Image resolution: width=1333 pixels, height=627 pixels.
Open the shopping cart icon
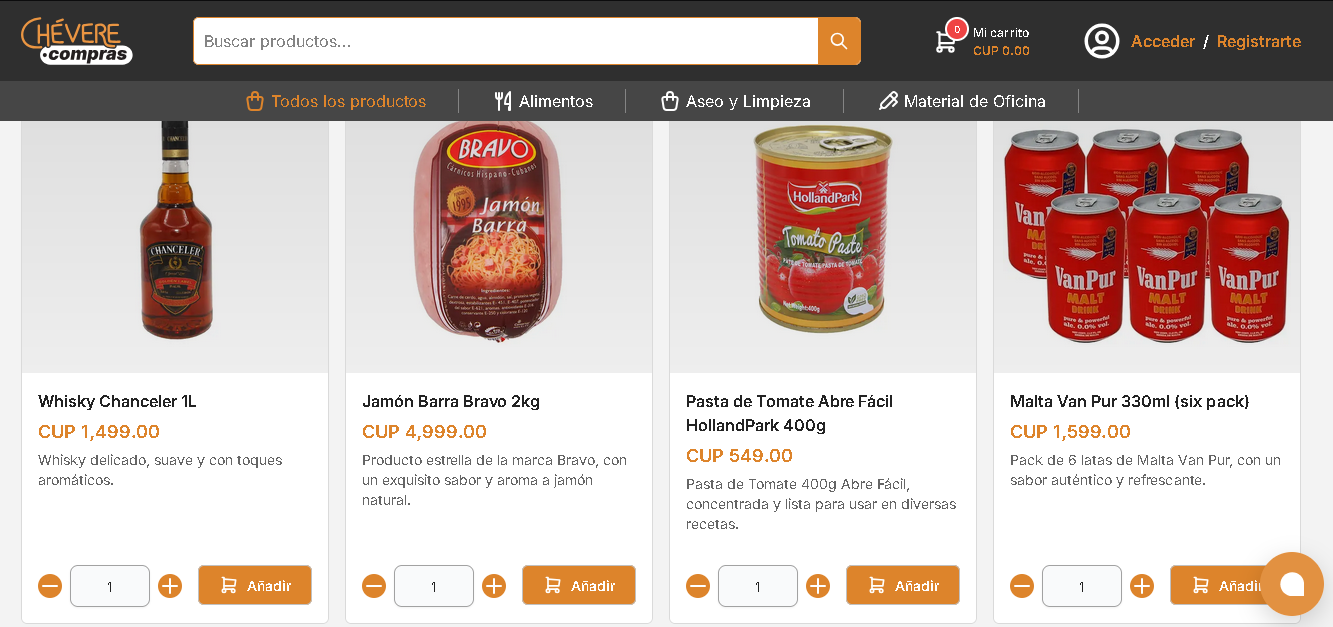click(x=946, y=41)
